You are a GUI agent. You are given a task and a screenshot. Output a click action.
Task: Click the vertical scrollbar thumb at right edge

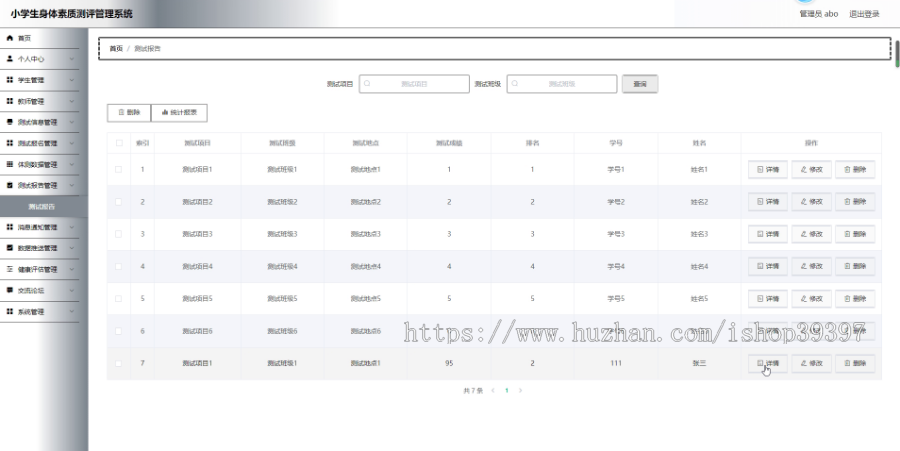pyautogui.click(x=897, y=53)
